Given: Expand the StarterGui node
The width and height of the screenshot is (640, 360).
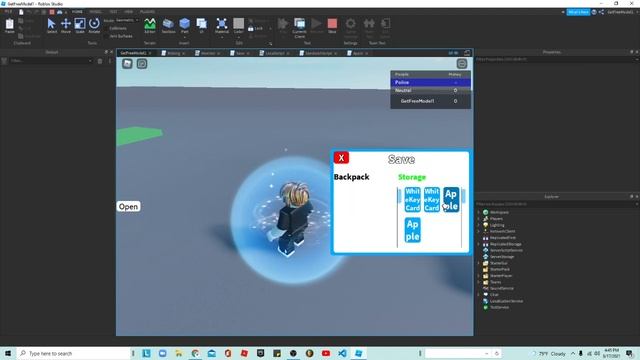Looking at the screenshot, I should [479, 263].
